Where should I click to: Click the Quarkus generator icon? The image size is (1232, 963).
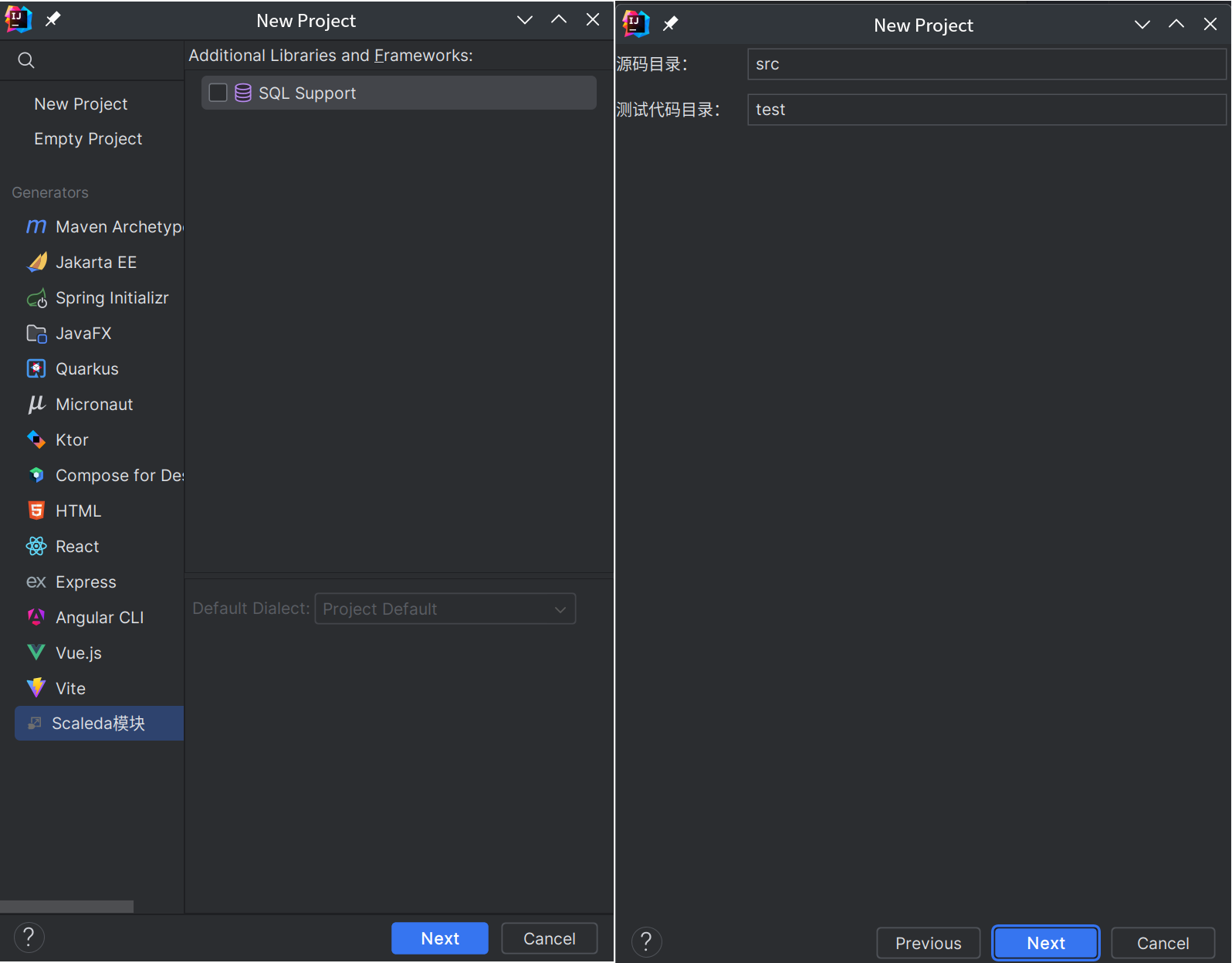click(x=36, y=368)
